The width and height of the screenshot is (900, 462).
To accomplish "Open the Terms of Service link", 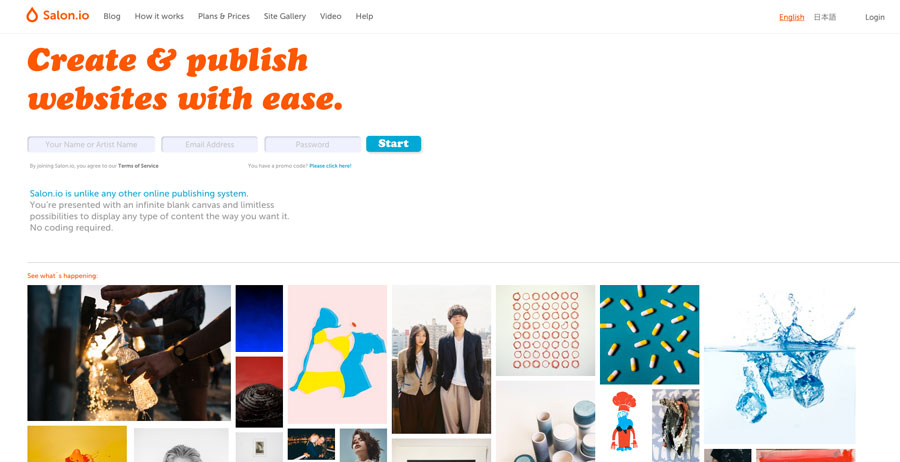I will 138,166.
